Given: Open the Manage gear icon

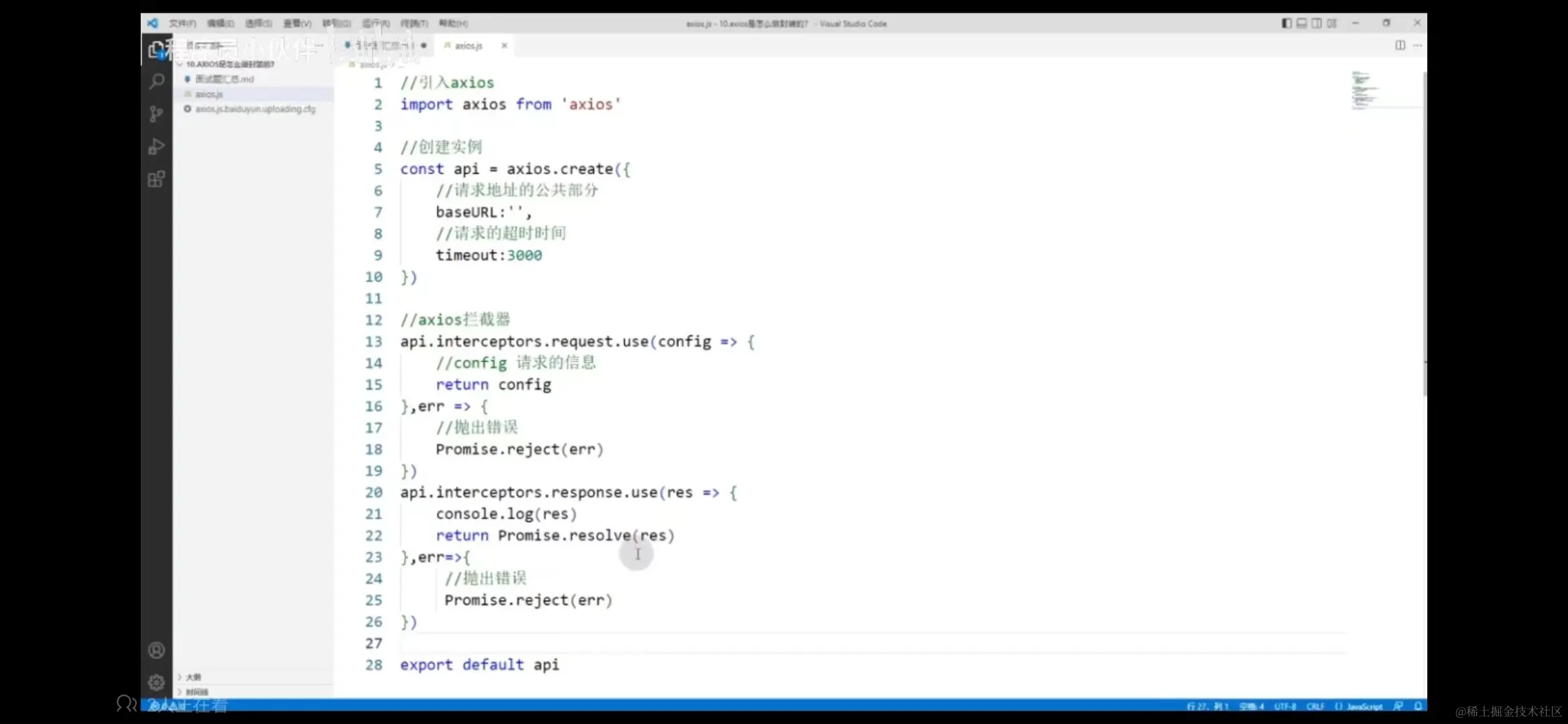Looking at the screenshot, I should [x=156, y=682].
